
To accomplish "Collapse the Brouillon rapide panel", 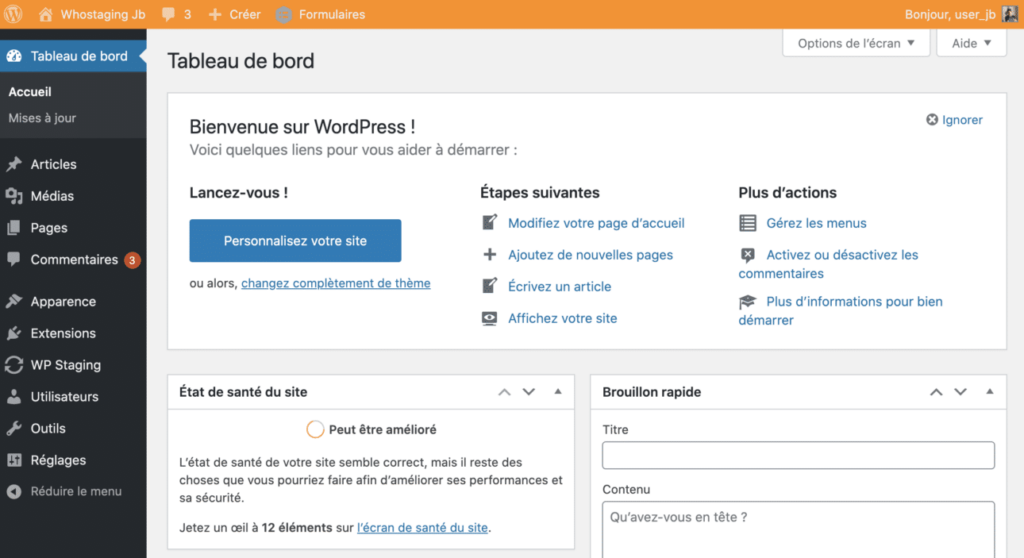I will click(x=989, y=392).
